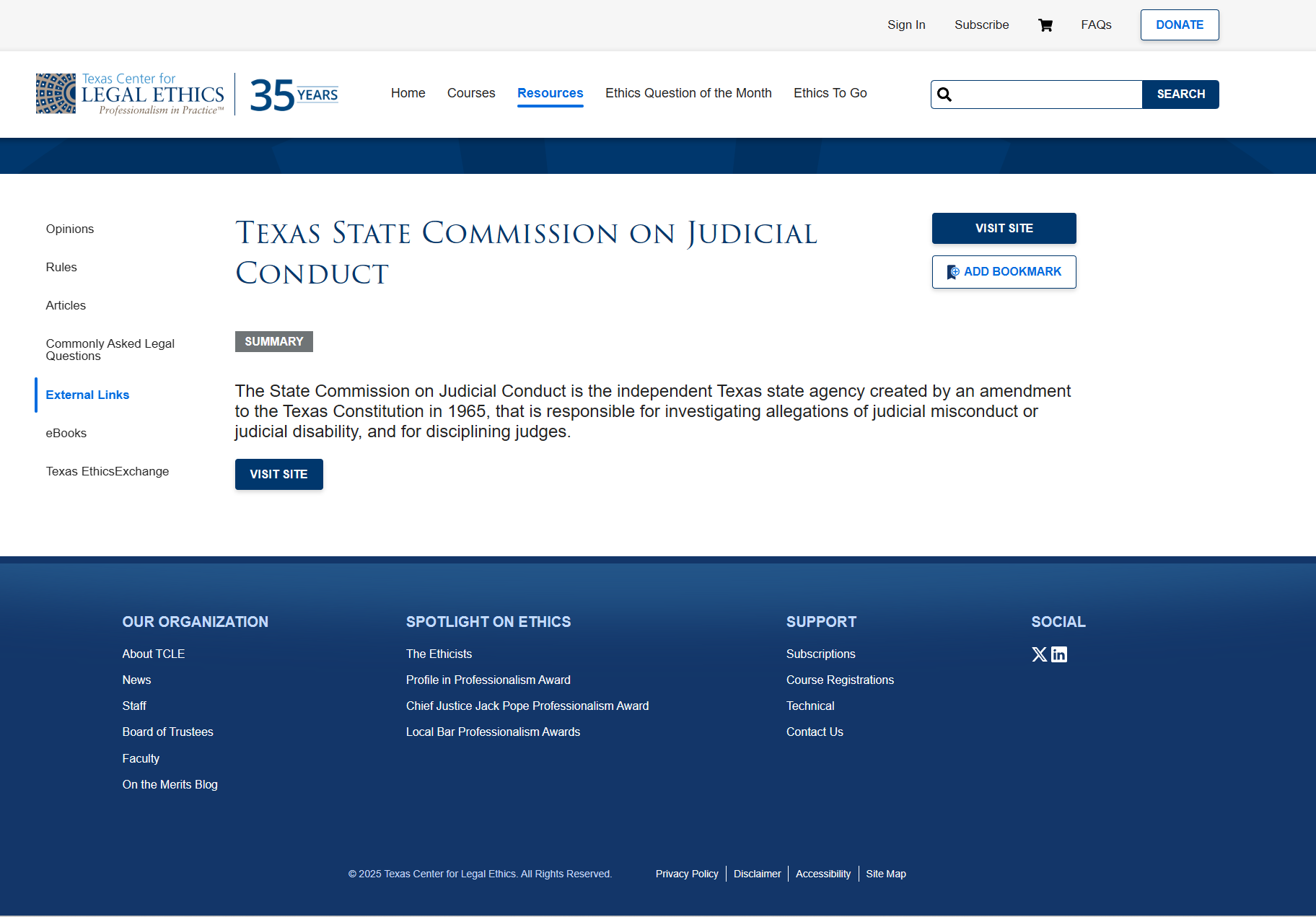Open the LinkedIn icon in footer
This screenshot has width=1316, height=917.
point(1059,654)
